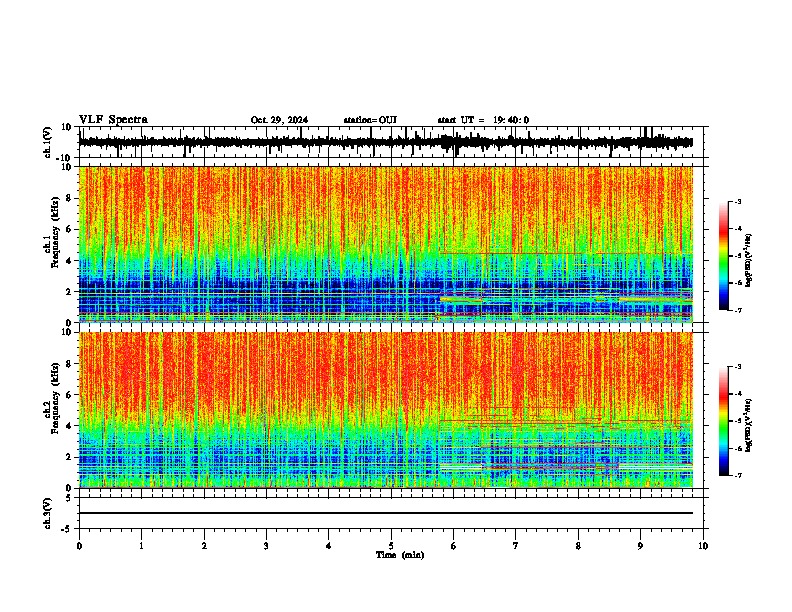The width and height of the screenshot is (792, 612).
Task: Select the "ch.1(V)" waveform axis label
Action: tap(48, 142)
